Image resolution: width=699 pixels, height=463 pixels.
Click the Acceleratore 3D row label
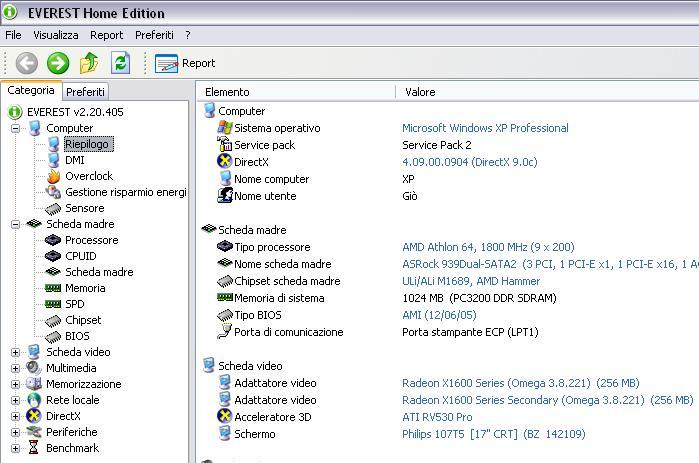pos(273,418)
